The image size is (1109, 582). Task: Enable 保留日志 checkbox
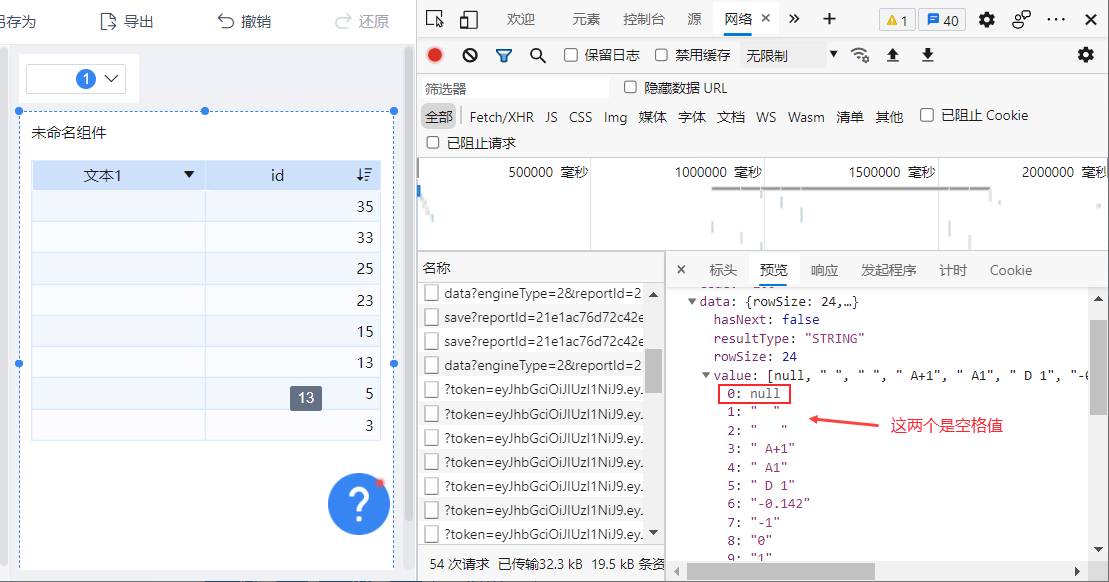point(570,54)
